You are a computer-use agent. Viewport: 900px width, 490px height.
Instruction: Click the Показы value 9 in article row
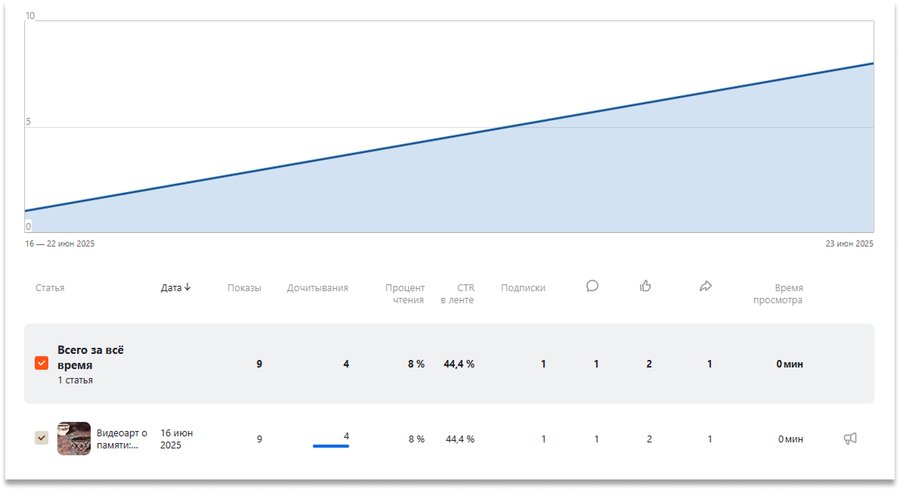click(x=259, y=439)
